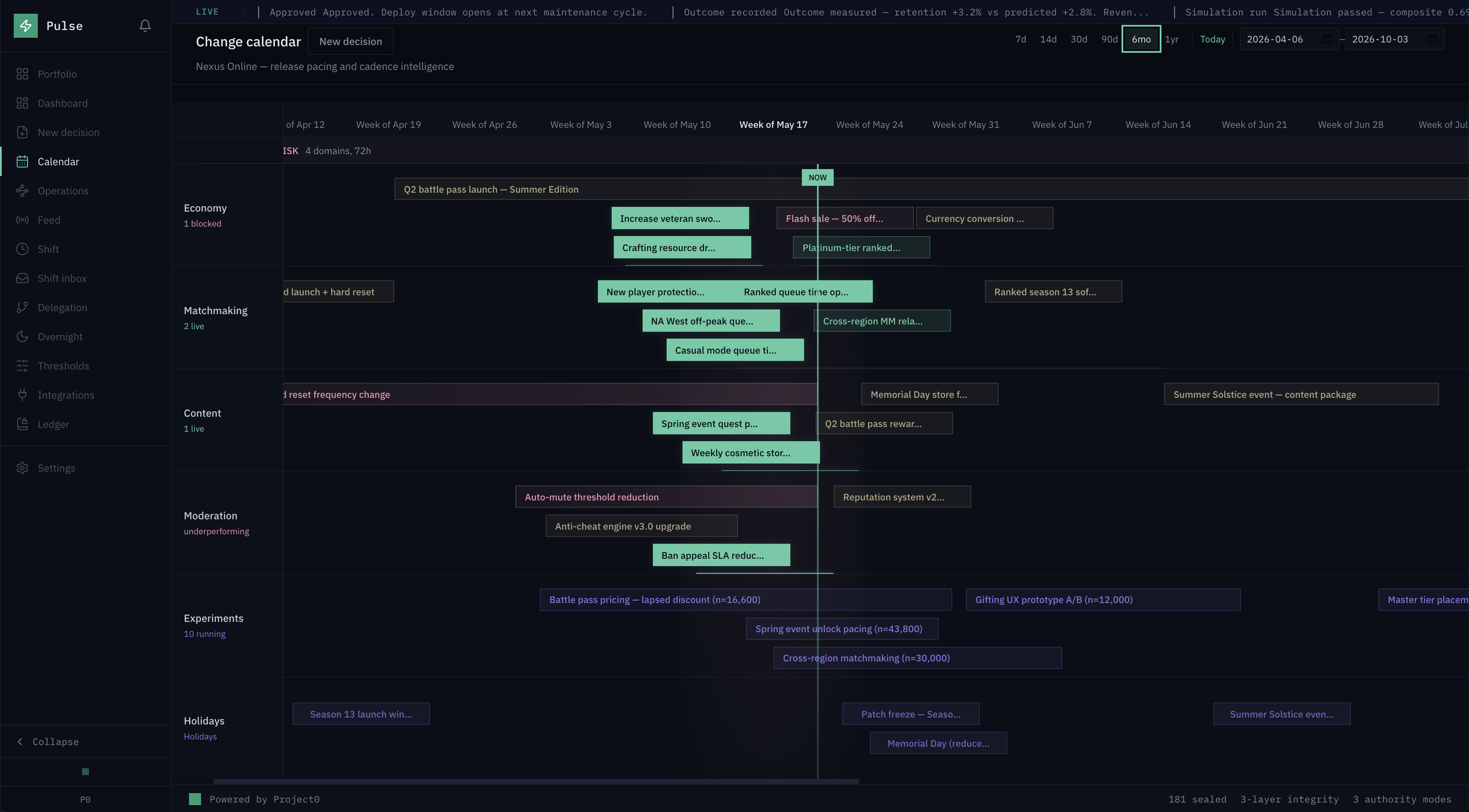
Task: Open Gifting UX prototype A/B experiment
Action: (x=1103, y=600)
